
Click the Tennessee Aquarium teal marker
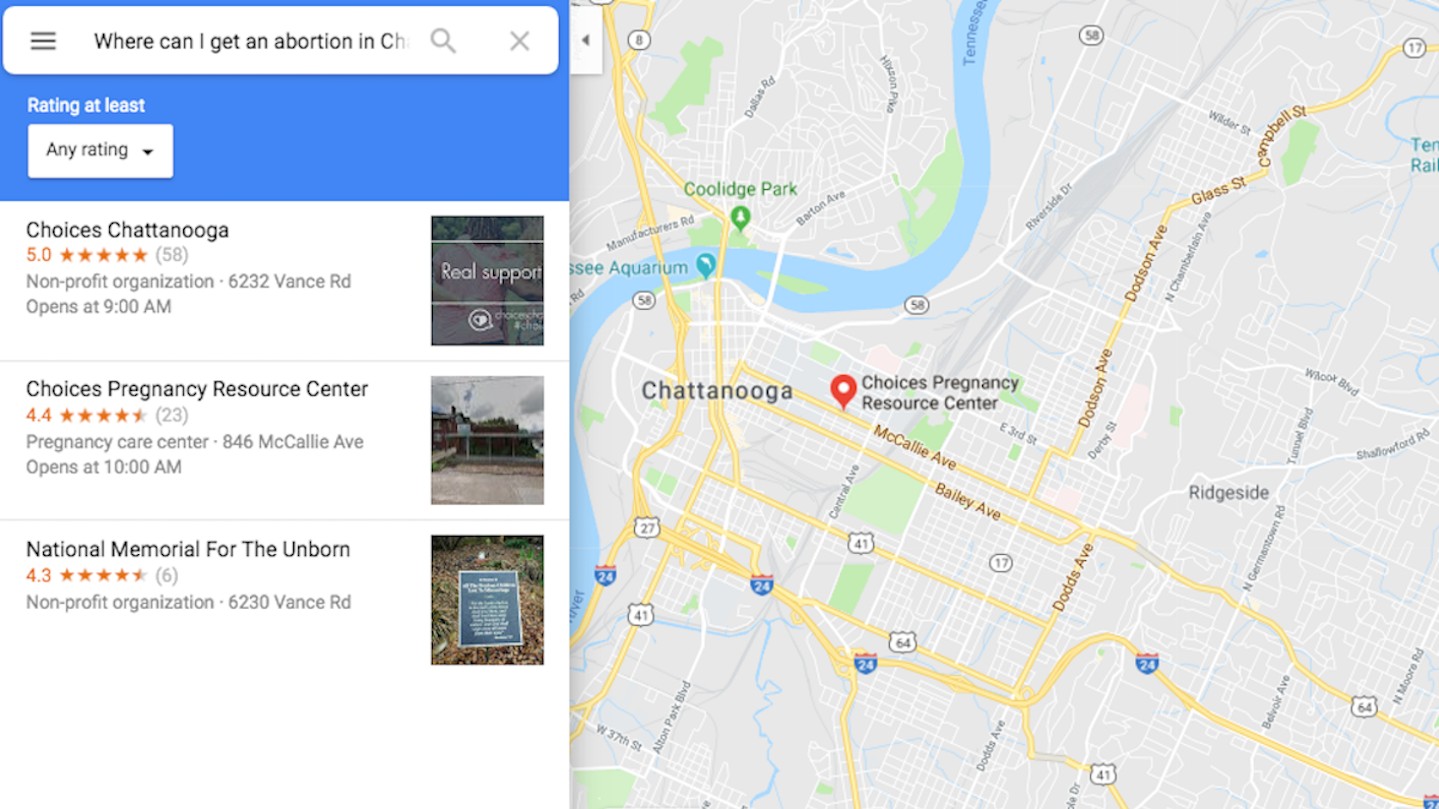(706, 266)
